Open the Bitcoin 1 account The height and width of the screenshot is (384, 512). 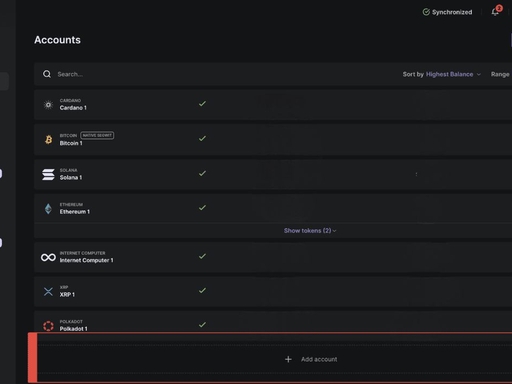273,139
